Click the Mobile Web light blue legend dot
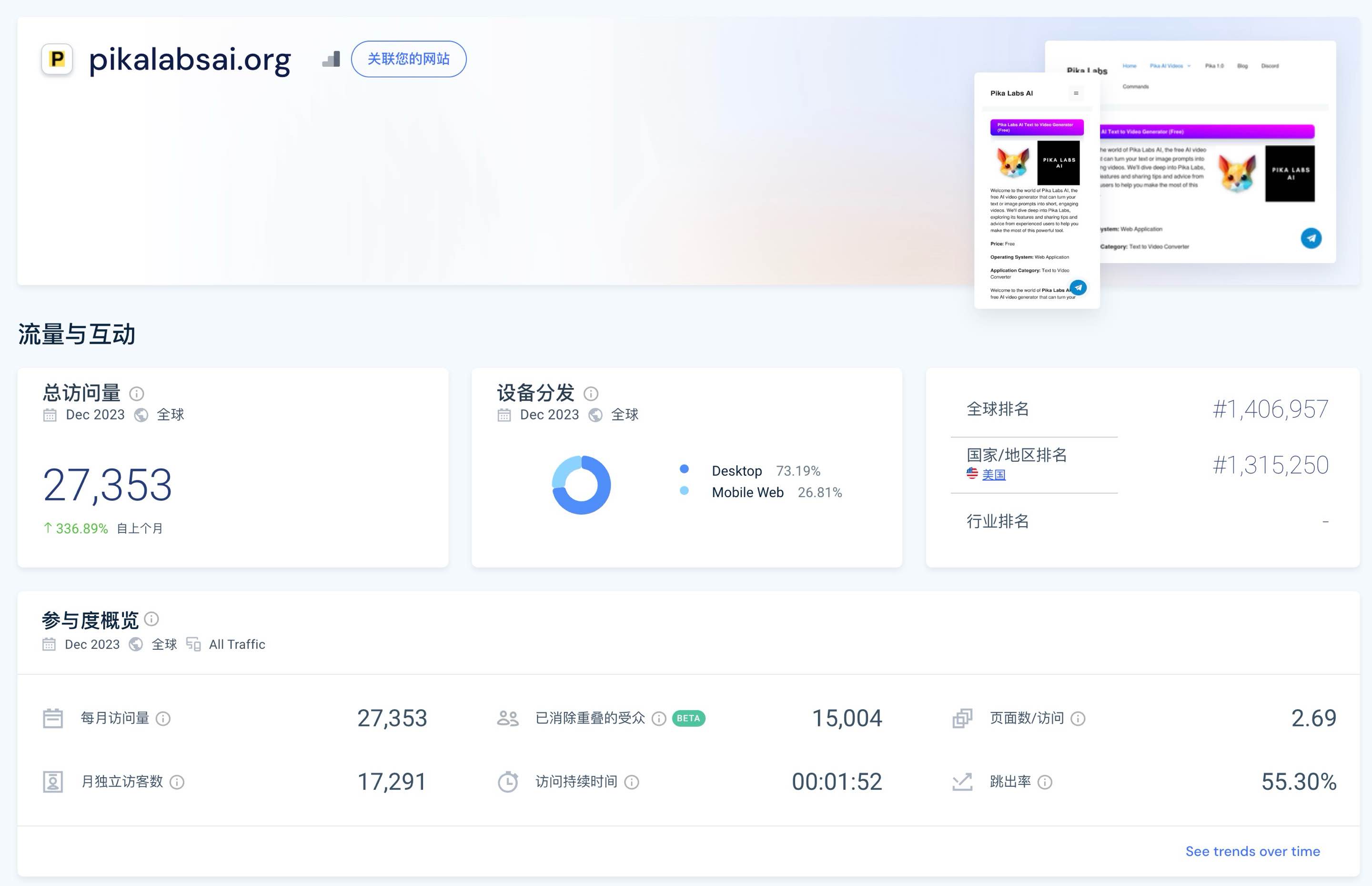Image resolution: width=1372 pixels, height=886 pixels. click(684, 491)
